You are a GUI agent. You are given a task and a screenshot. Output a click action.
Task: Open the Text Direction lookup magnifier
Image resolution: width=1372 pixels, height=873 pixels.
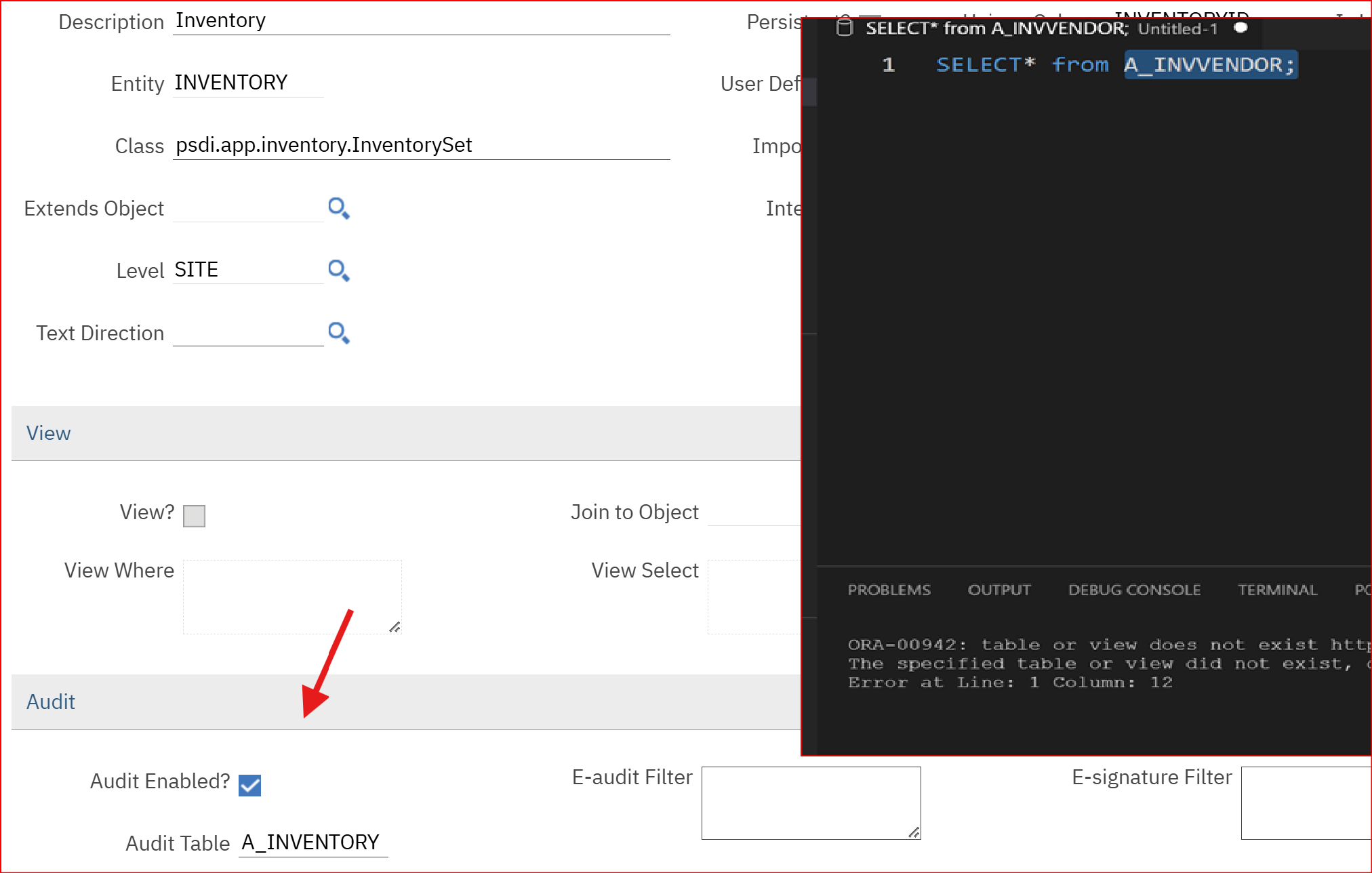(x=338, y=333)
